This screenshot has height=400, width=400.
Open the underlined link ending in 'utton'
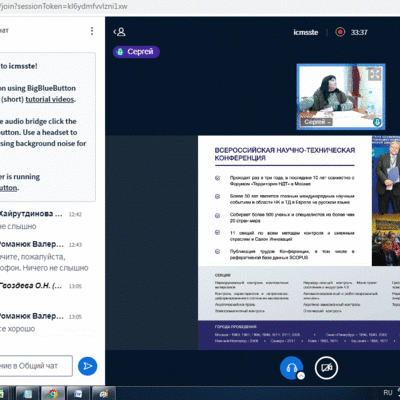click(x=9, y=188)
